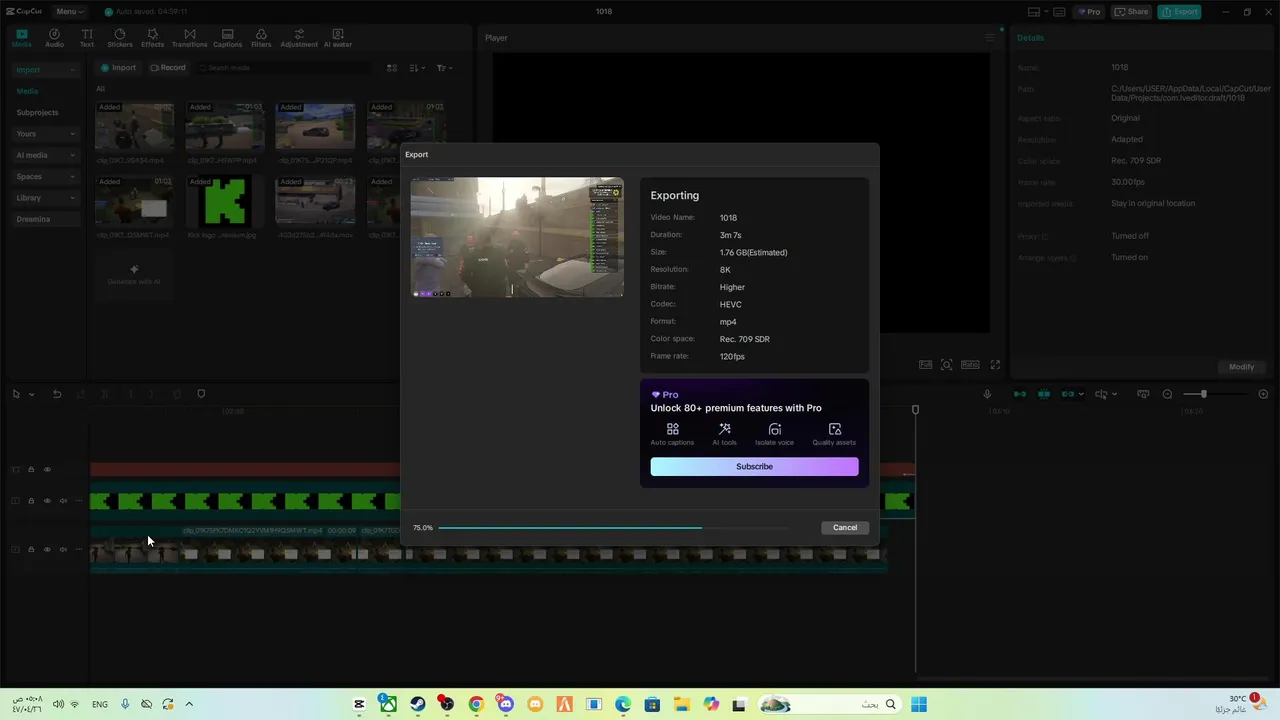Screen dimensions: 1280x720
Task: Hide the green K logo track
Action: [x=47, y=501]
